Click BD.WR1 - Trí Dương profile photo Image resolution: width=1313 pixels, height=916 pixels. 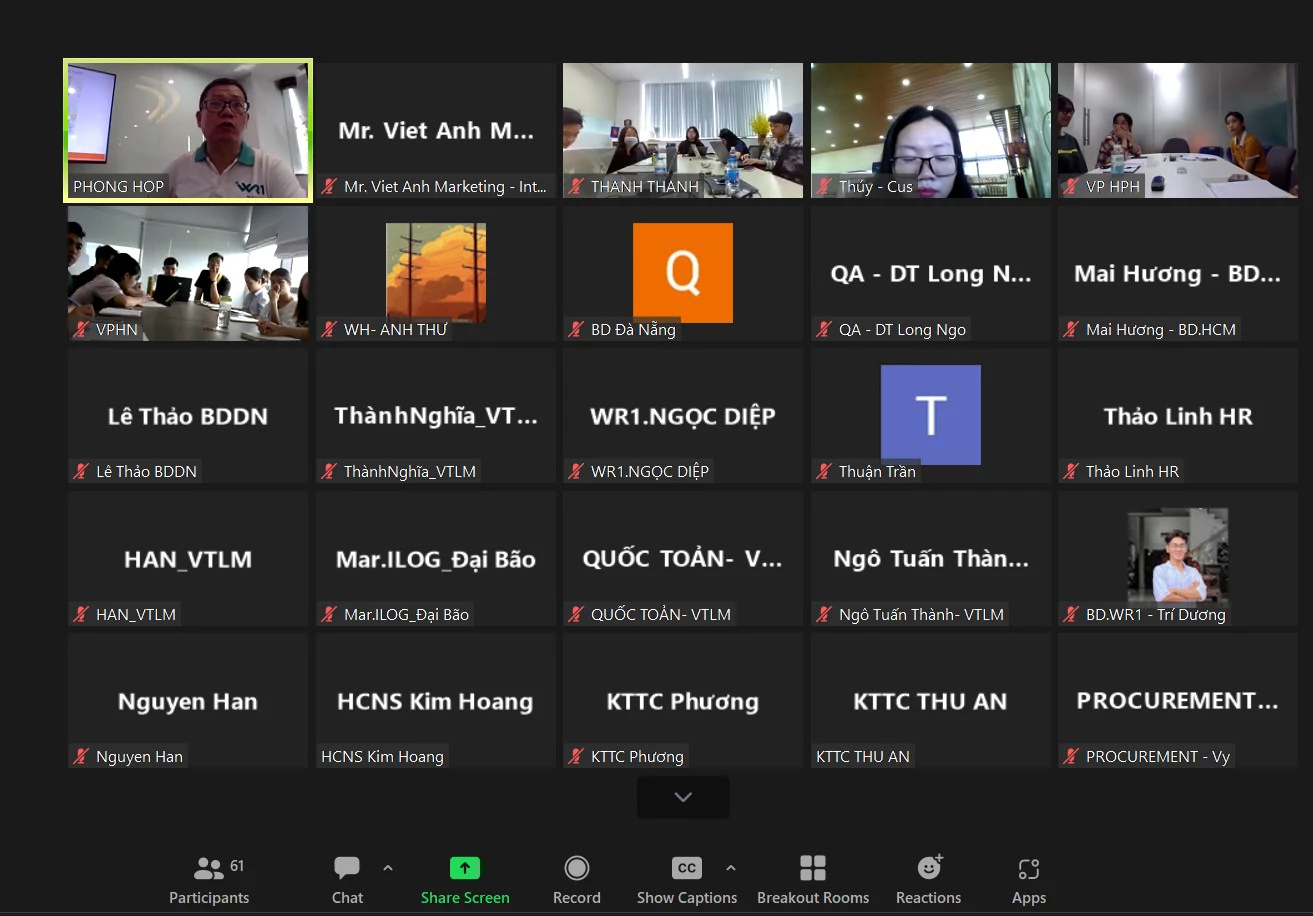click(1178, 556)
